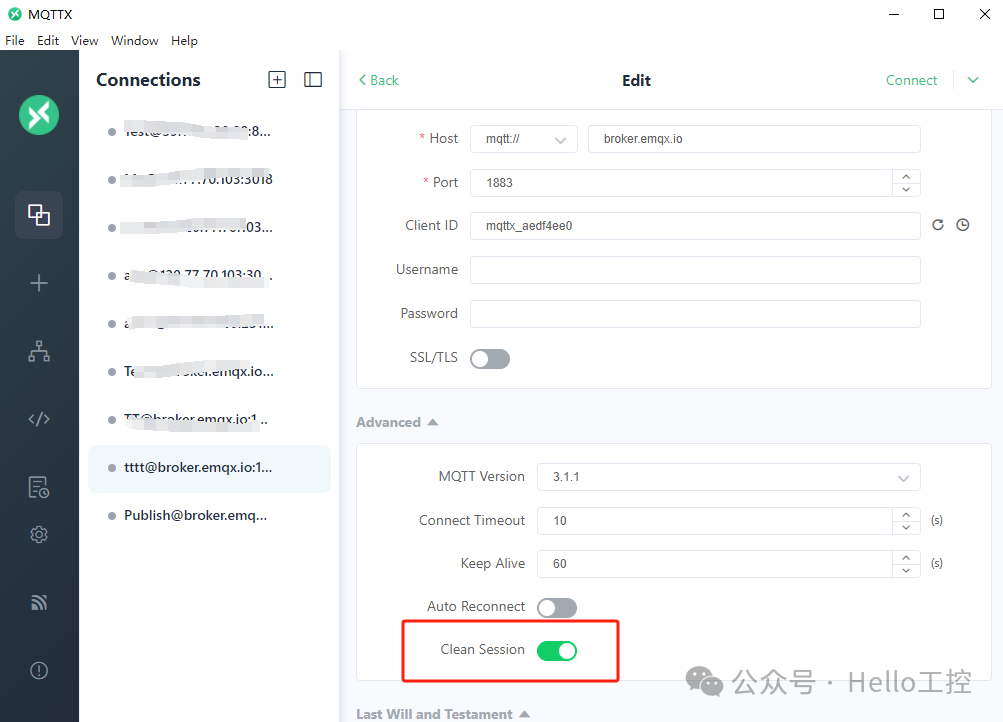Click the RSS feed sidebar icon
The image size is (1003, 722).
(x=39, y=602)
